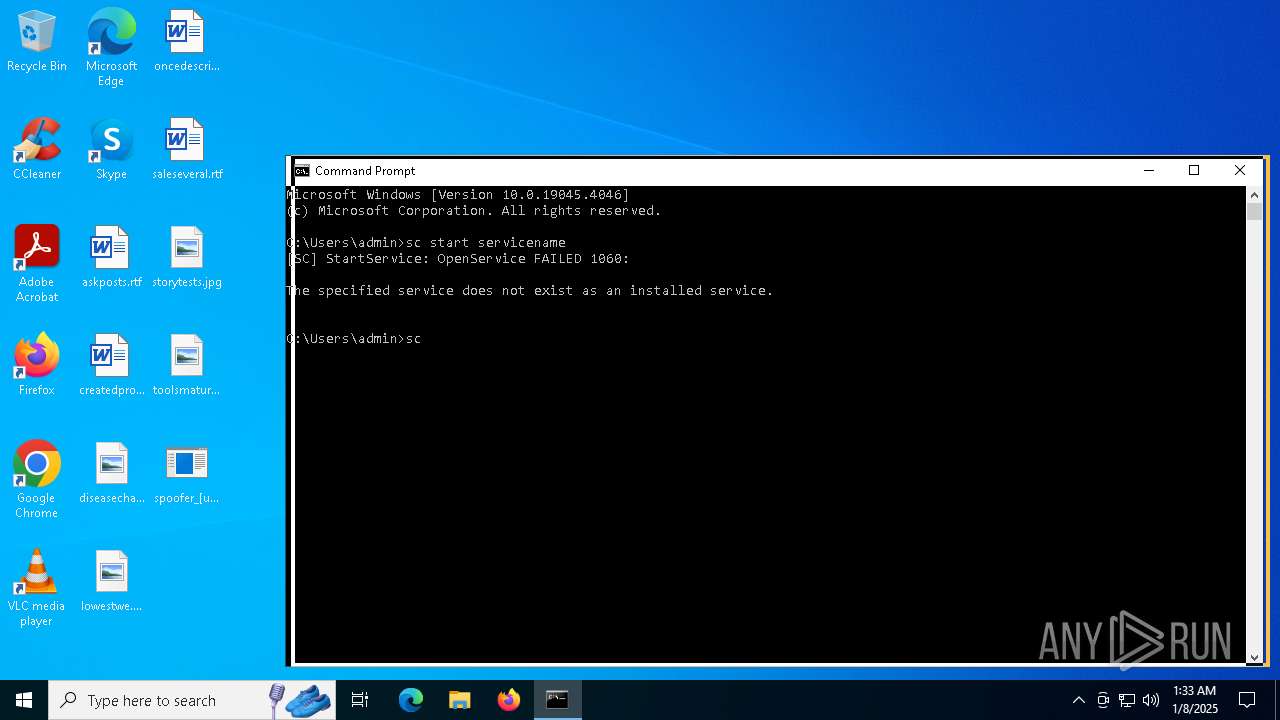Click the current prompt line with 'sc'
This screenshot has height=720, width=1280.
click(355, 339)
